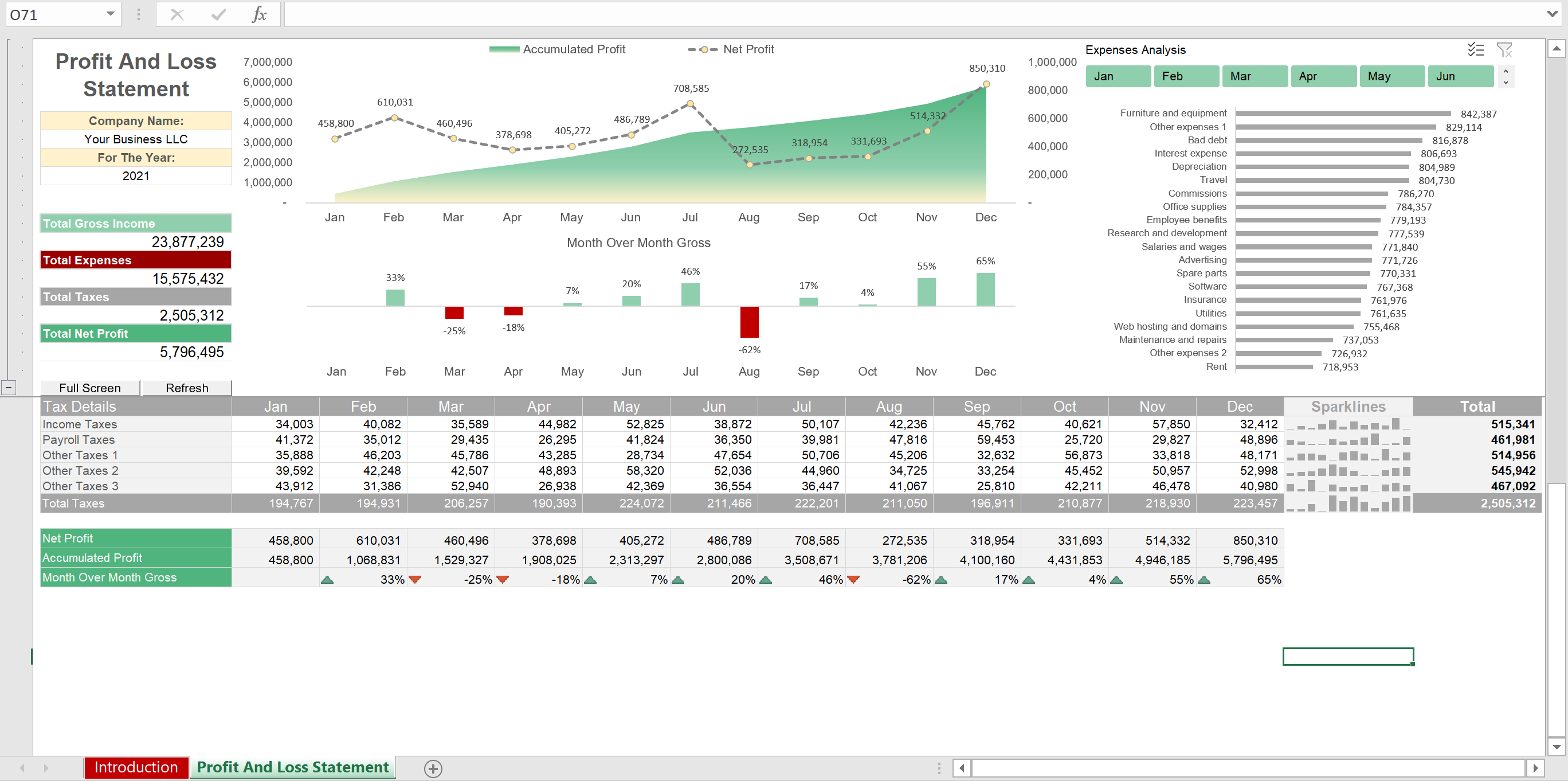The width and height of the screenshot is (1568, 781).
Task: Click the enter checkmark icon in formula bar
Action: pyautogui.click(x=218, y=14)
